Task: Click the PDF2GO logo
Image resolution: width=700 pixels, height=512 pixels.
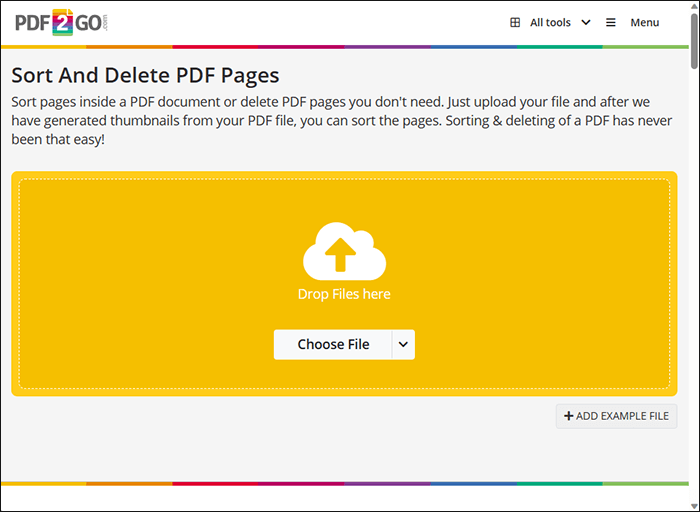Action: pos(59,22)
